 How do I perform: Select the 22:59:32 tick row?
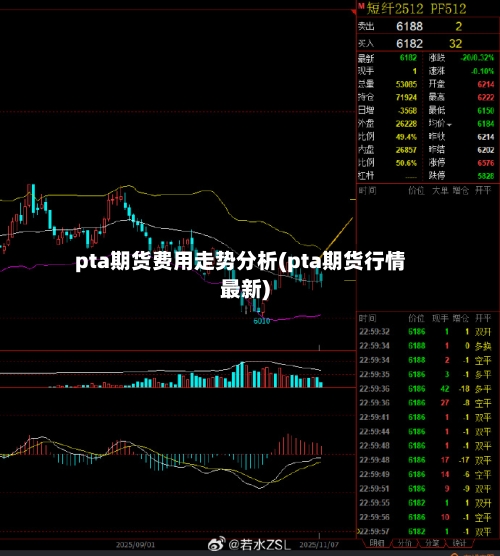[x=425, y=332]
